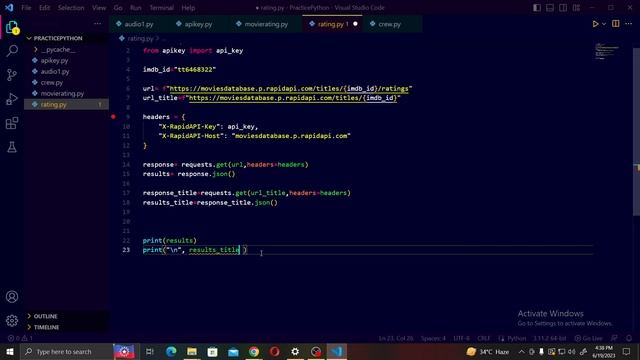This screenshot has width=640, height=360.
Task: Open run options dropdown arrow
Action: click(604, 24)
